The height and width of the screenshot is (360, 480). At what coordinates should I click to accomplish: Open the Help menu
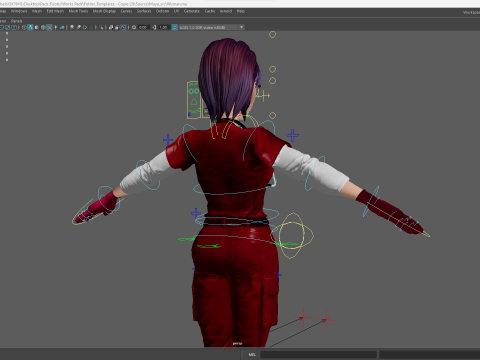(x=241, y=11)
